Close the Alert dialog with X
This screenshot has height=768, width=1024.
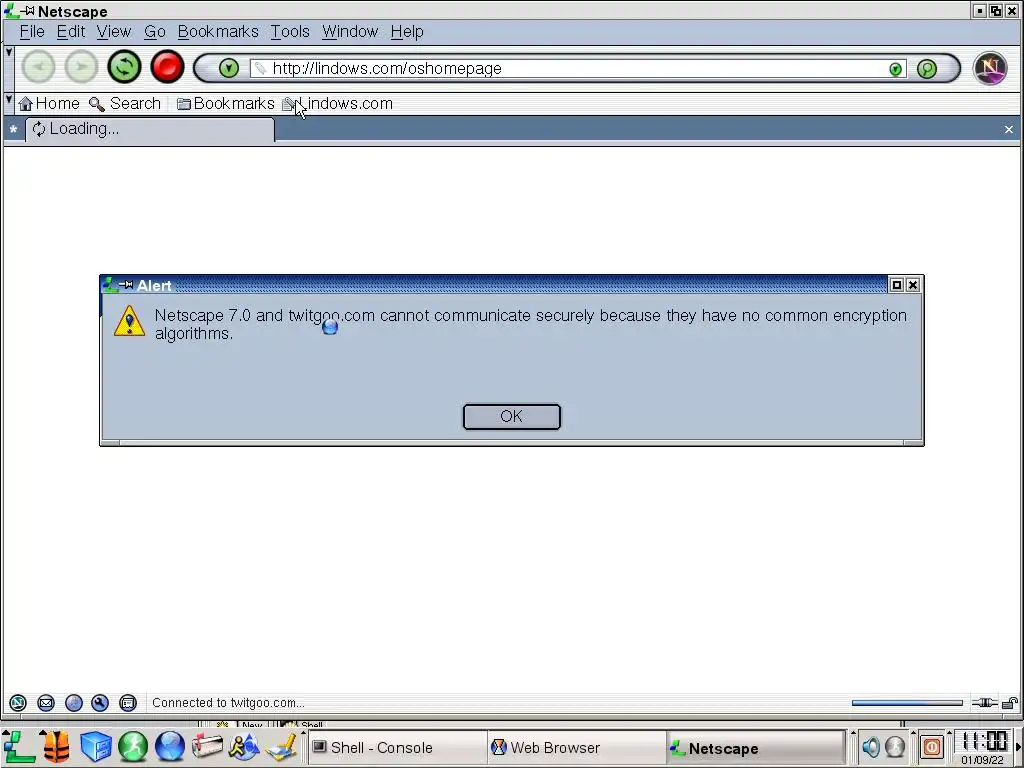click(x=913, y=285)
